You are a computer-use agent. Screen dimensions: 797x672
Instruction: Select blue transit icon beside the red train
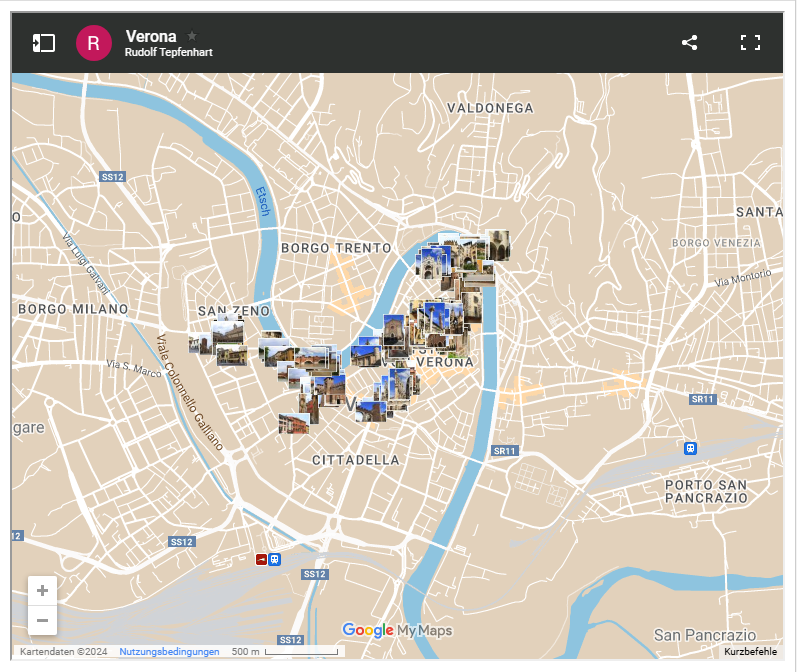(x=275, y=560)
